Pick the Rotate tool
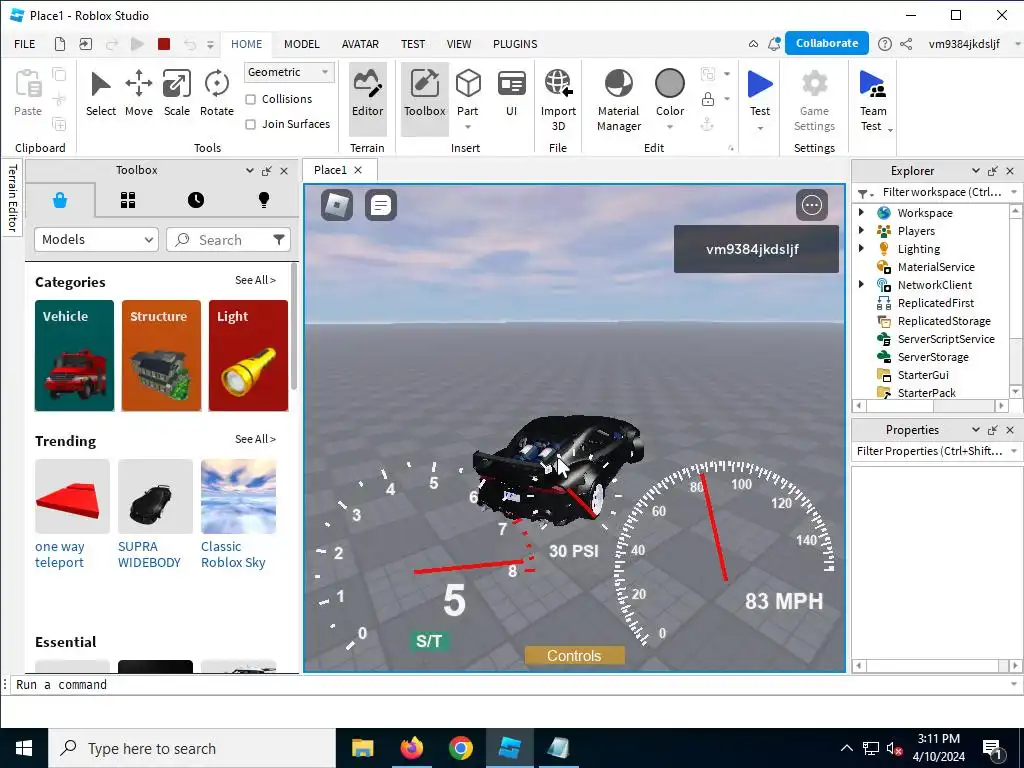This screenshot has height=768, width=1024. point(216,93)
